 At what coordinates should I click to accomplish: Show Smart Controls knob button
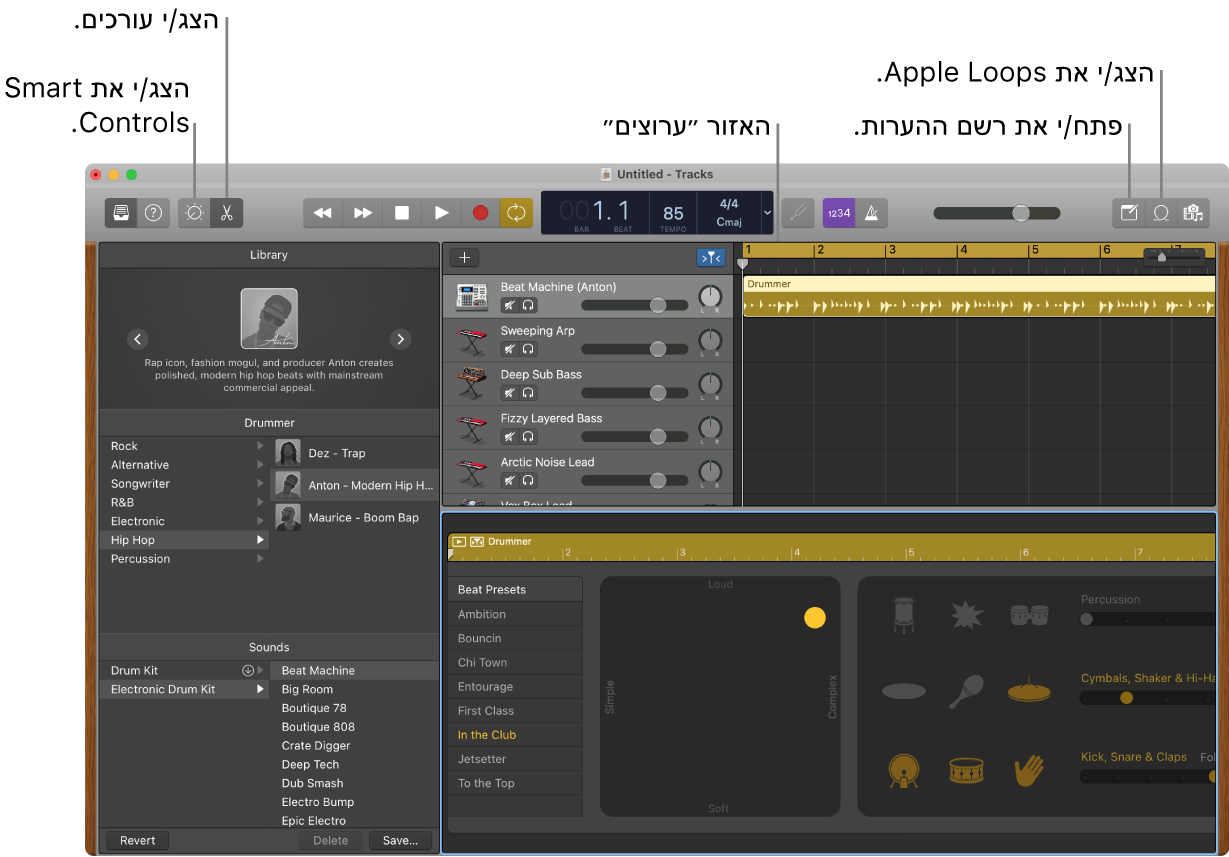pos(195,213)
